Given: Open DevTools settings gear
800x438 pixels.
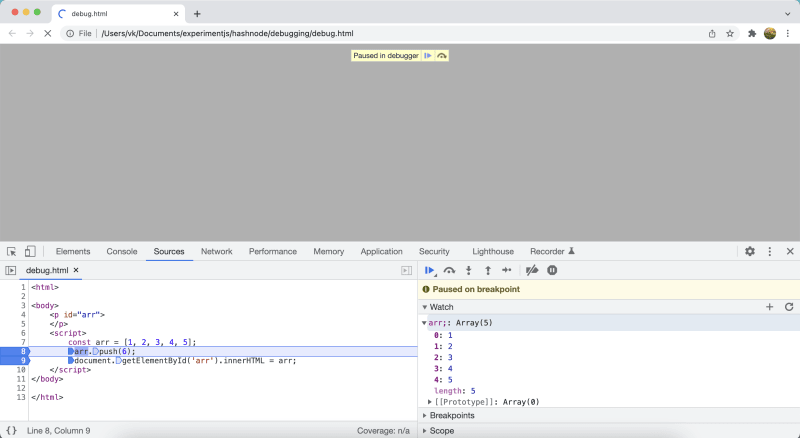Looking at the screenshot, I should tap(749, 251).
